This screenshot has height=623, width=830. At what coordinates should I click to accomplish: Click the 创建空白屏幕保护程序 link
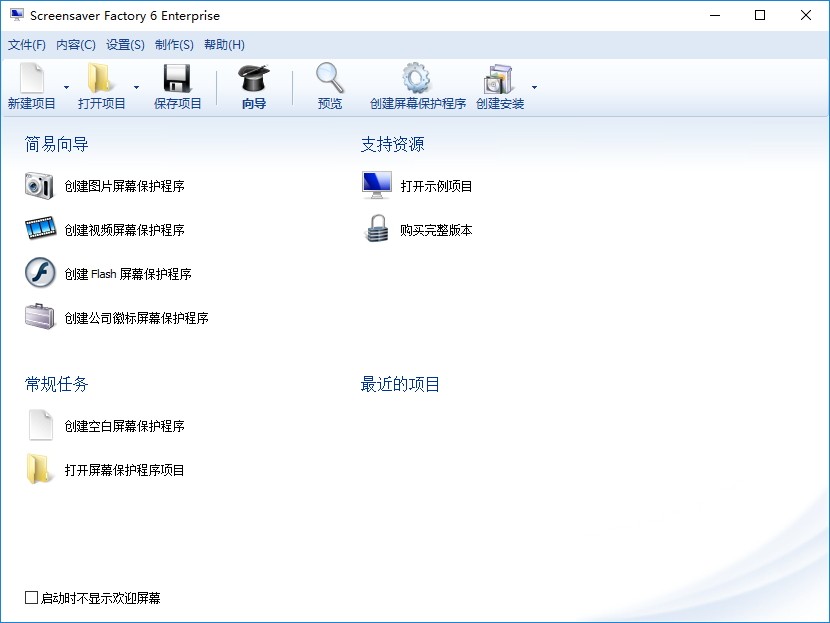tap(124, 426)
